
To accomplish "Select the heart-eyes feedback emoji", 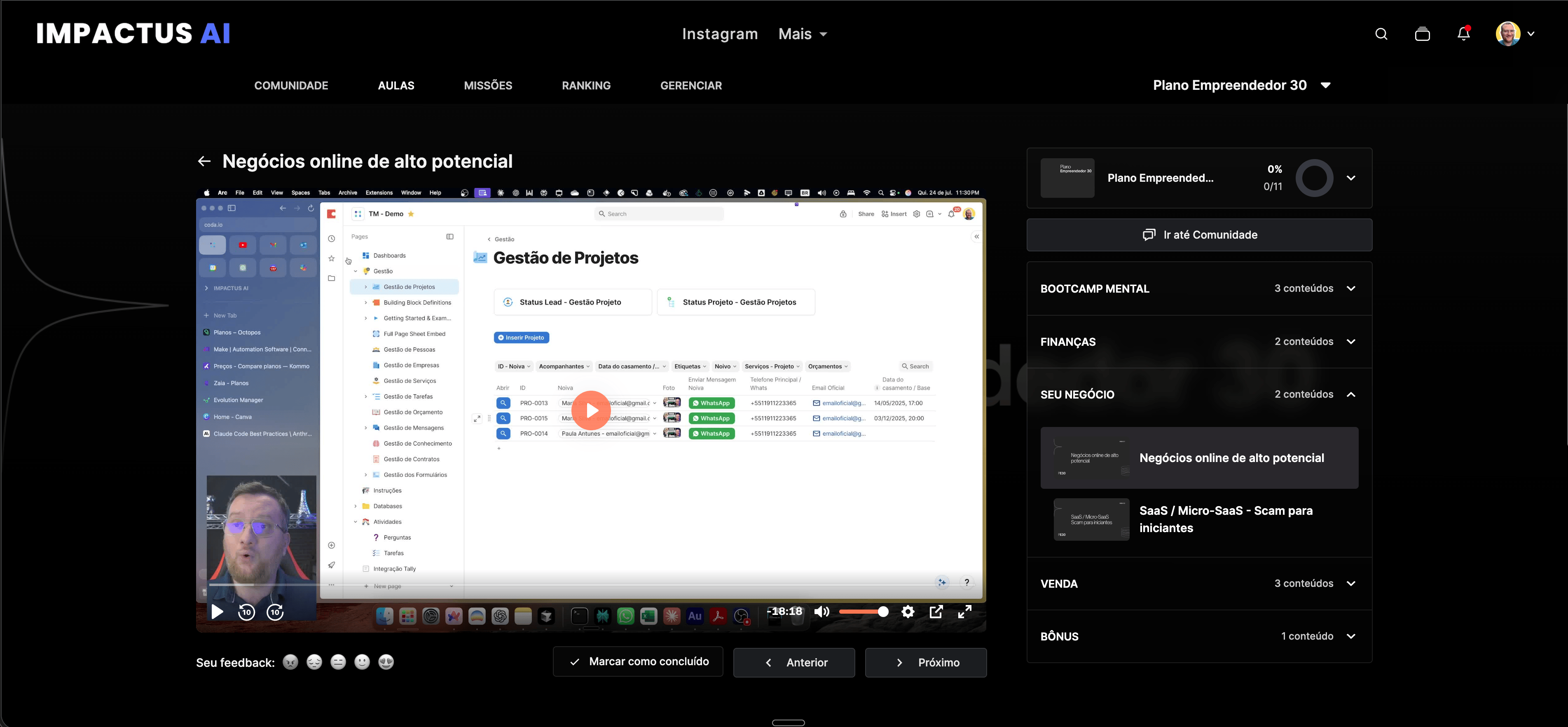I will pos(386,662).
